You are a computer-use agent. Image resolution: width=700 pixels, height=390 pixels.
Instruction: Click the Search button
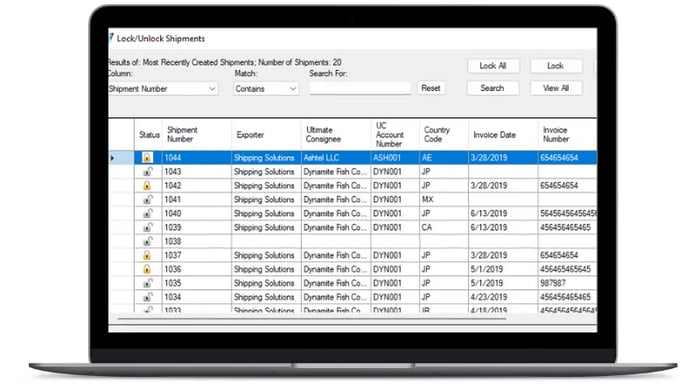tap(492, 88)
